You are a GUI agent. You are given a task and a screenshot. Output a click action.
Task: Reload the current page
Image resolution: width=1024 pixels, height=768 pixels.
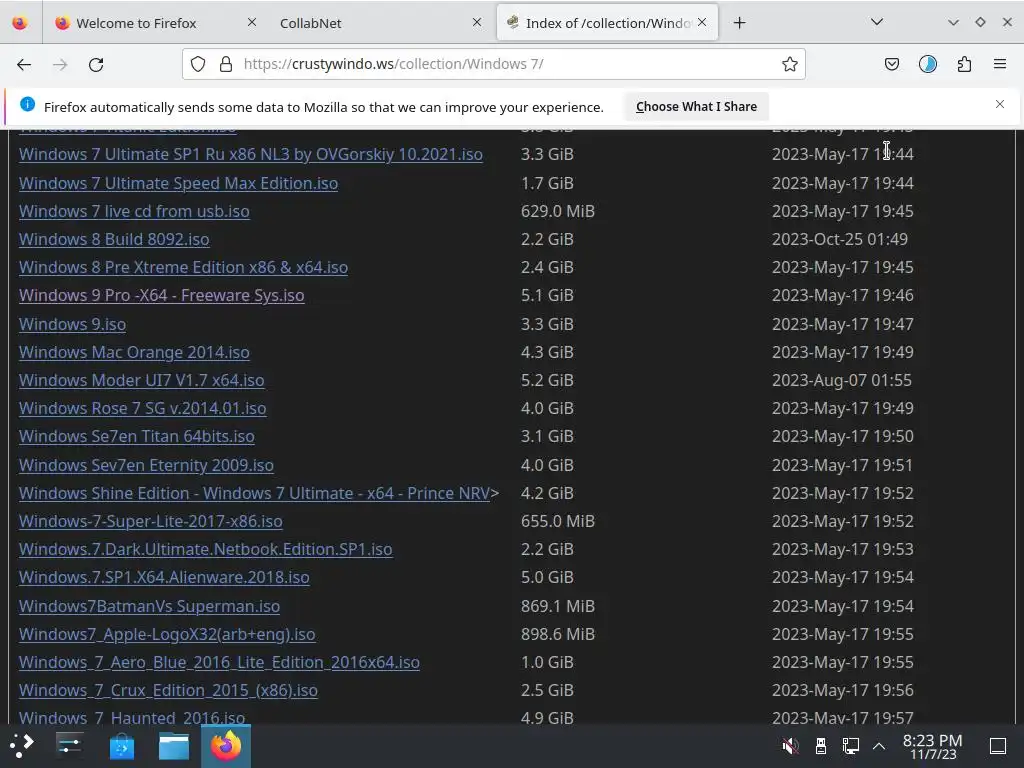point(96,64)
